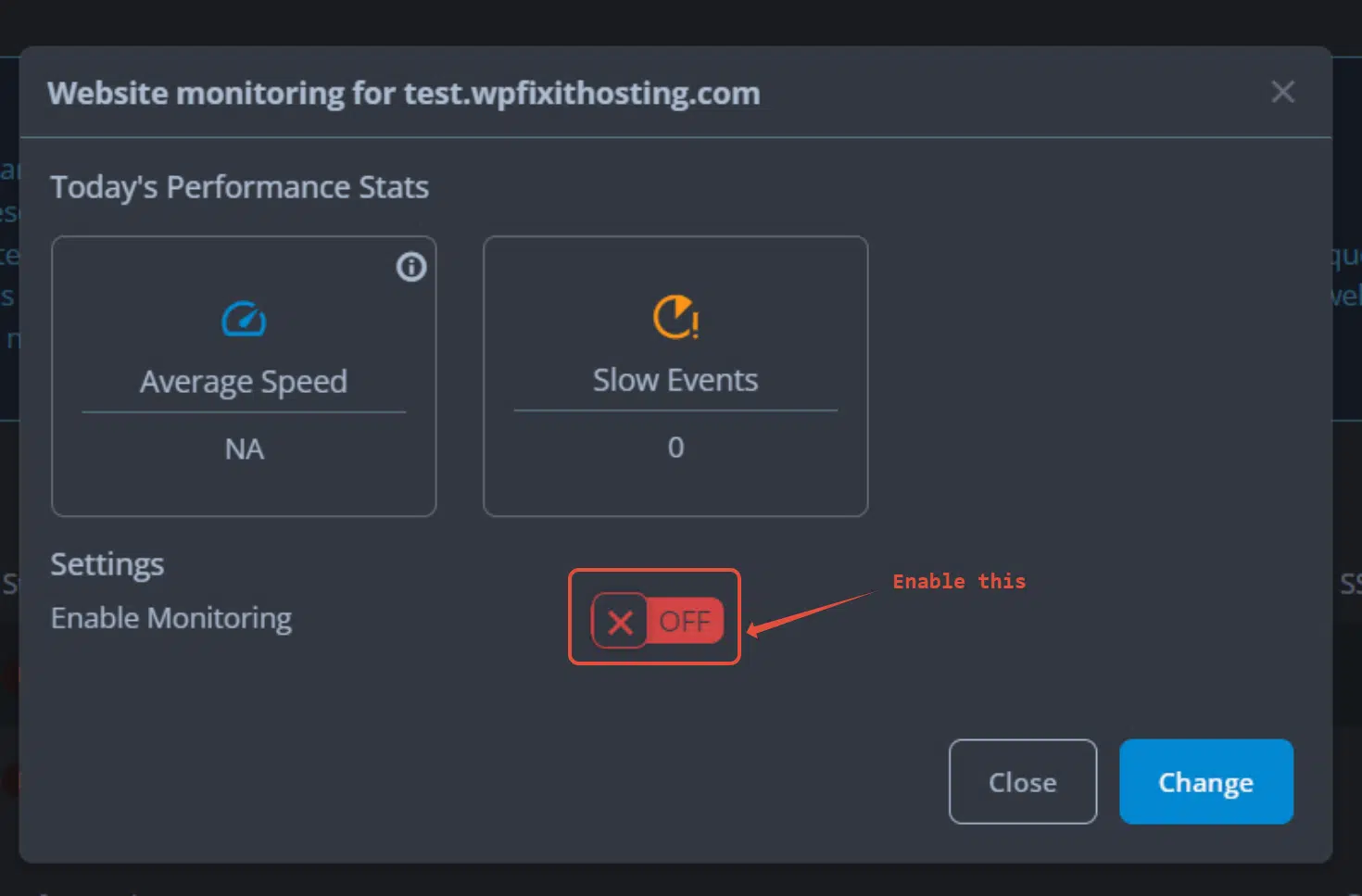The width and height of the screenshot is (1362, 896).
Task: Click the blue Change button
Action: click(1206, 781)
